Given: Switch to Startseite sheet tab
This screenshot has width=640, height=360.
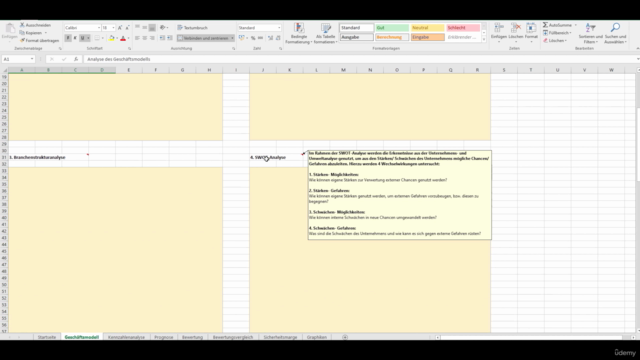Looking at the screenshot, I should (x=47, y=337).
